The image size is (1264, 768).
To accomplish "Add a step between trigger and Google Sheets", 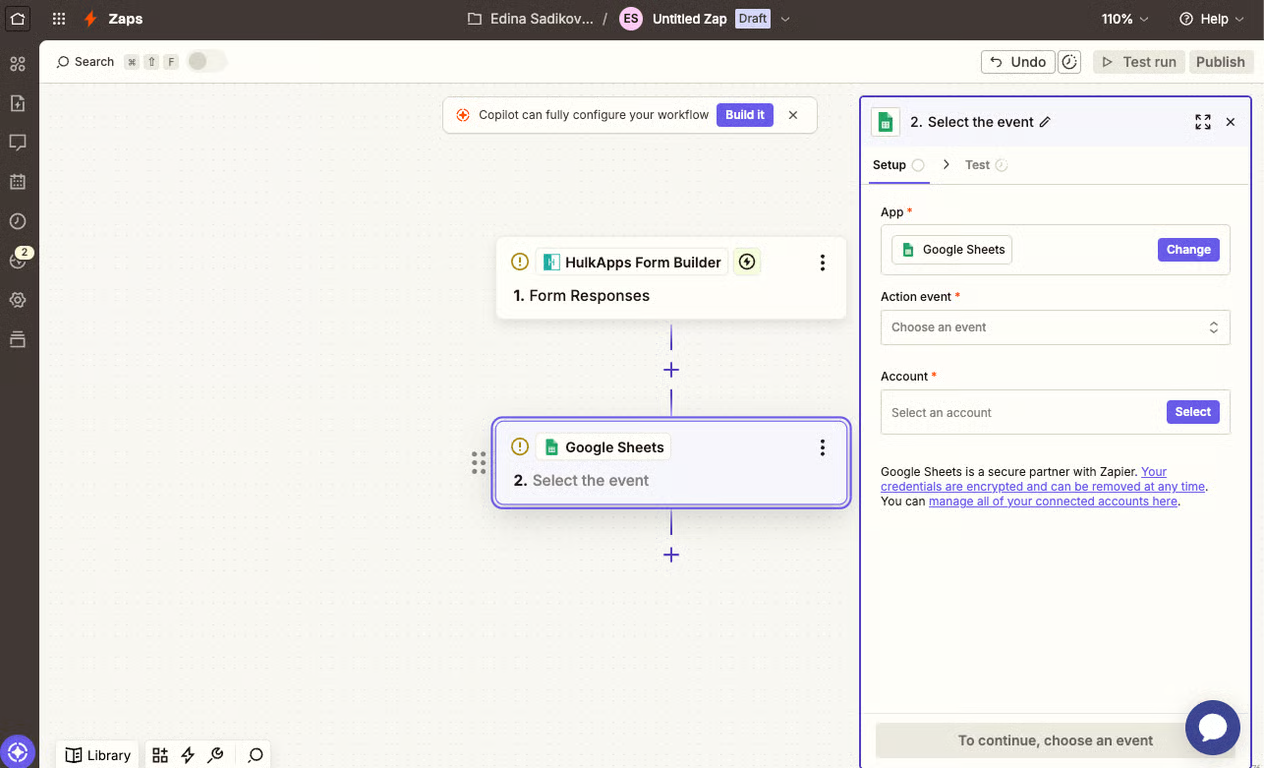I will point(671,370).
